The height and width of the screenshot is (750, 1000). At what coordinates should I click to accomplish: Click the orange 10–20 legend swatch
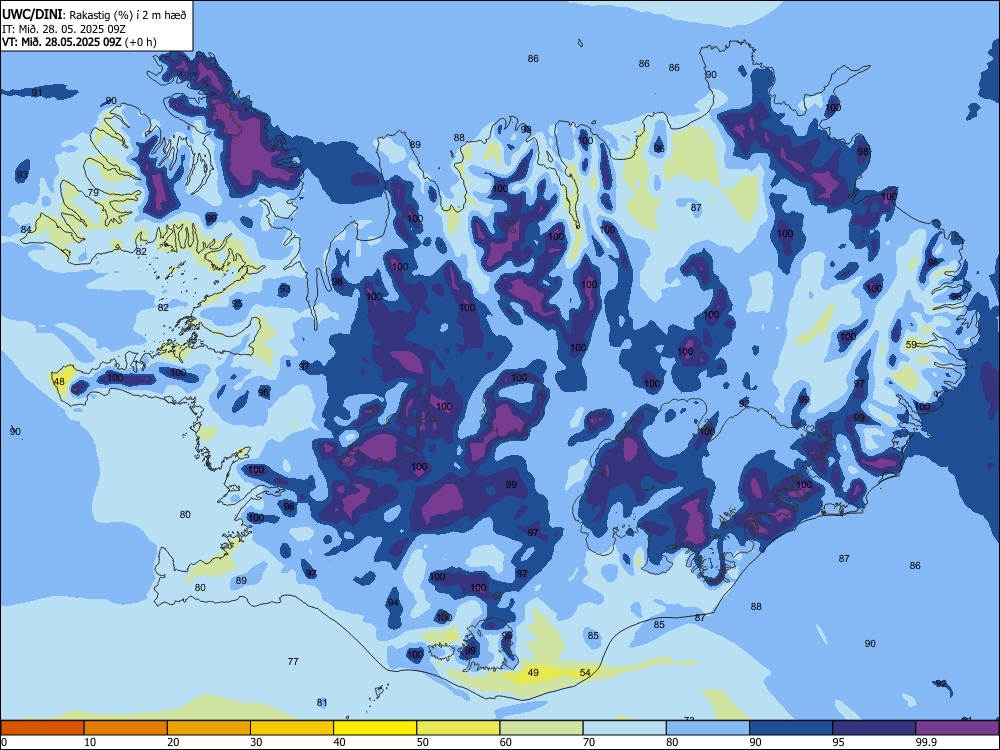pos(126,728)
